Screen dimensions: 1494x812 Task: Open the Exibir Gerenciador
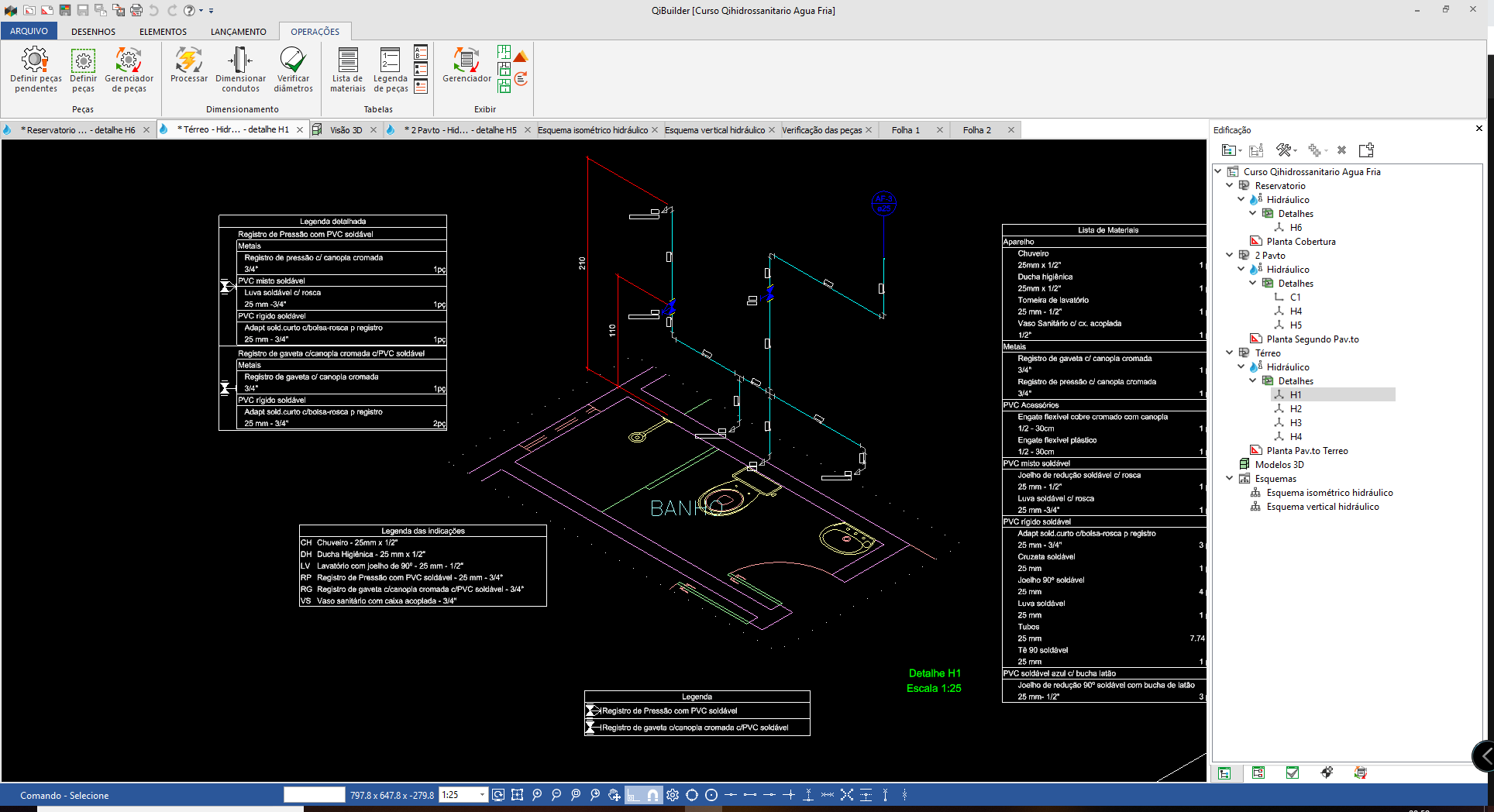tap(466, 65)
